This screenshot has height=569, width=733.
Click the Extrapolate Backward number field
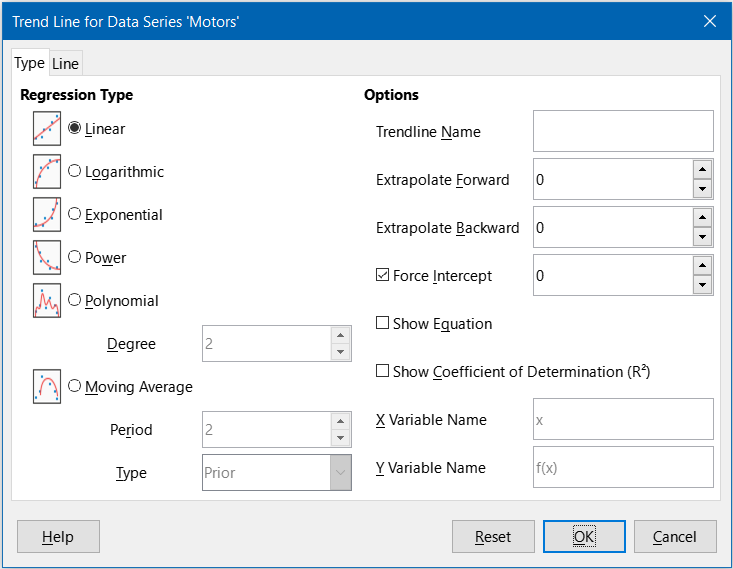click(x=613, y=228)
